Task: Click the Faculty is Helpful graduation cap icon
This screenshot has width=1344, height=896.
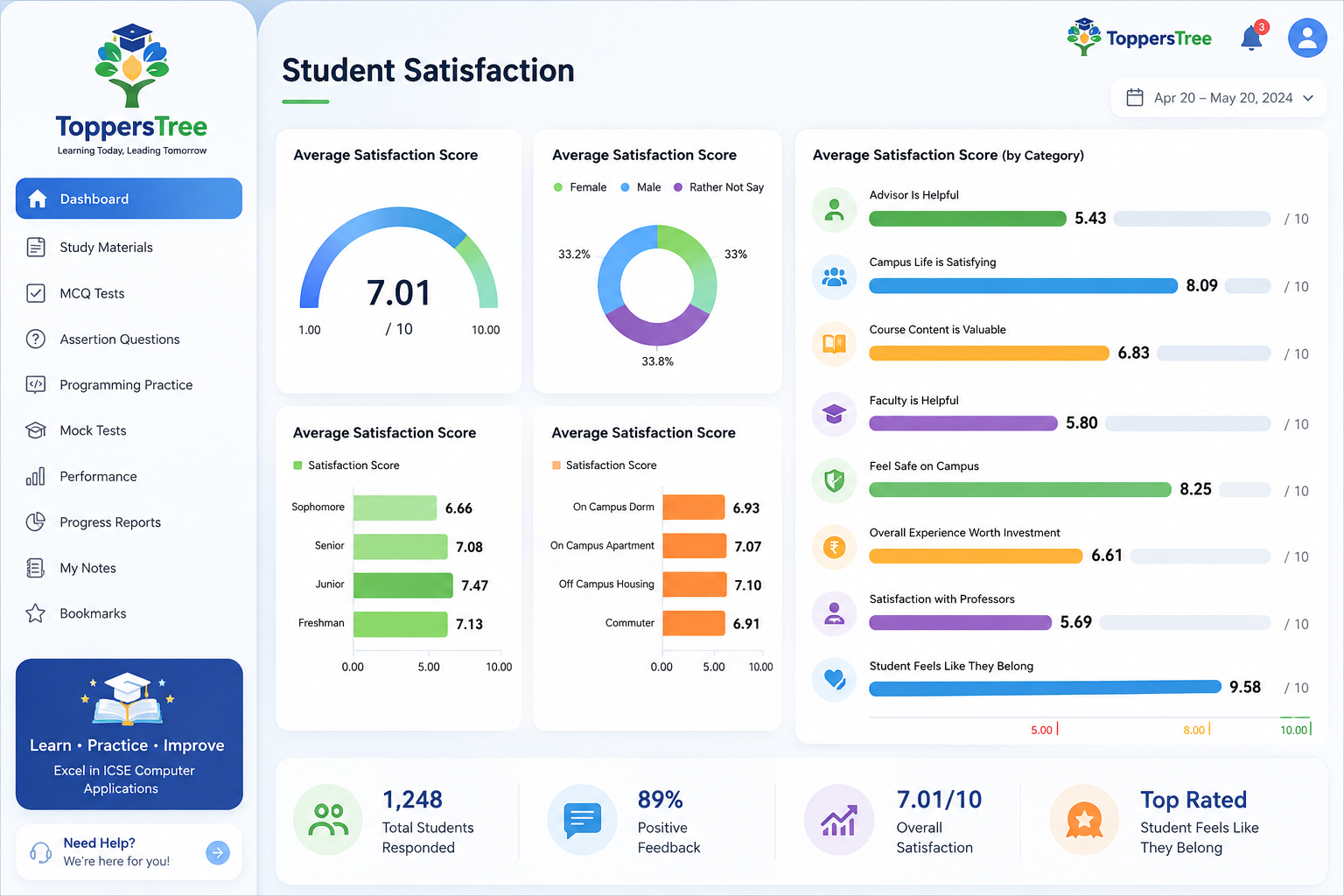Action: [835, 414]
